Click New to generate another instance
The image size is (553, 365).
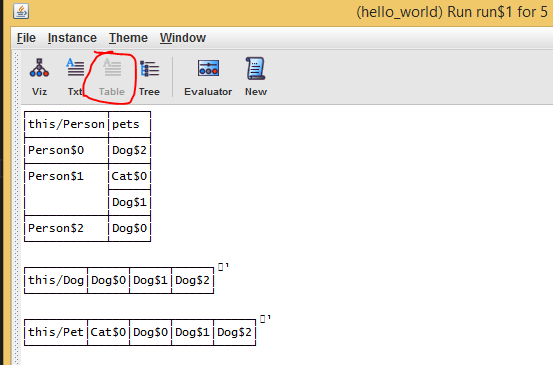(256, 77)
